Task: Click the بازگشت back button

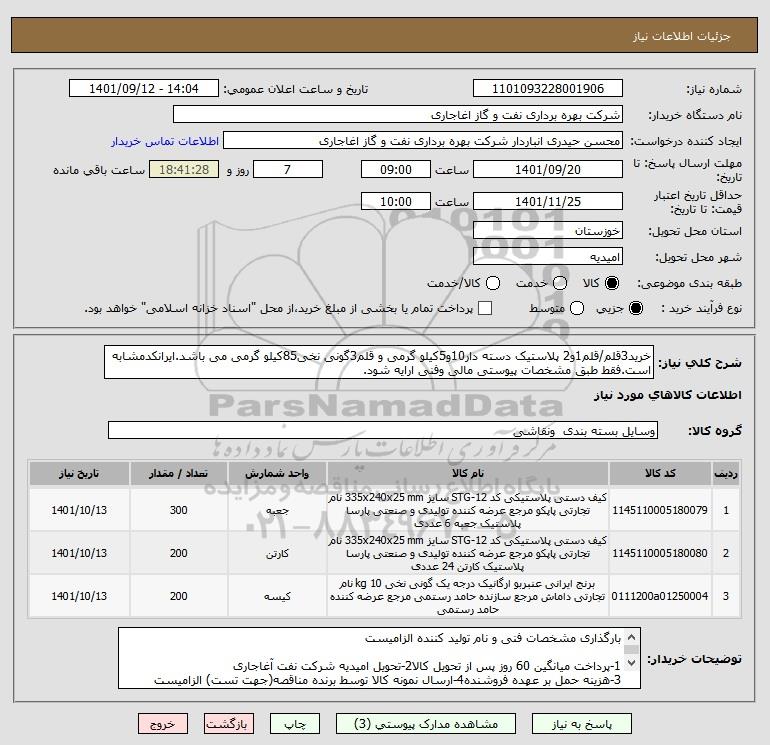Action: coord(229,724)
